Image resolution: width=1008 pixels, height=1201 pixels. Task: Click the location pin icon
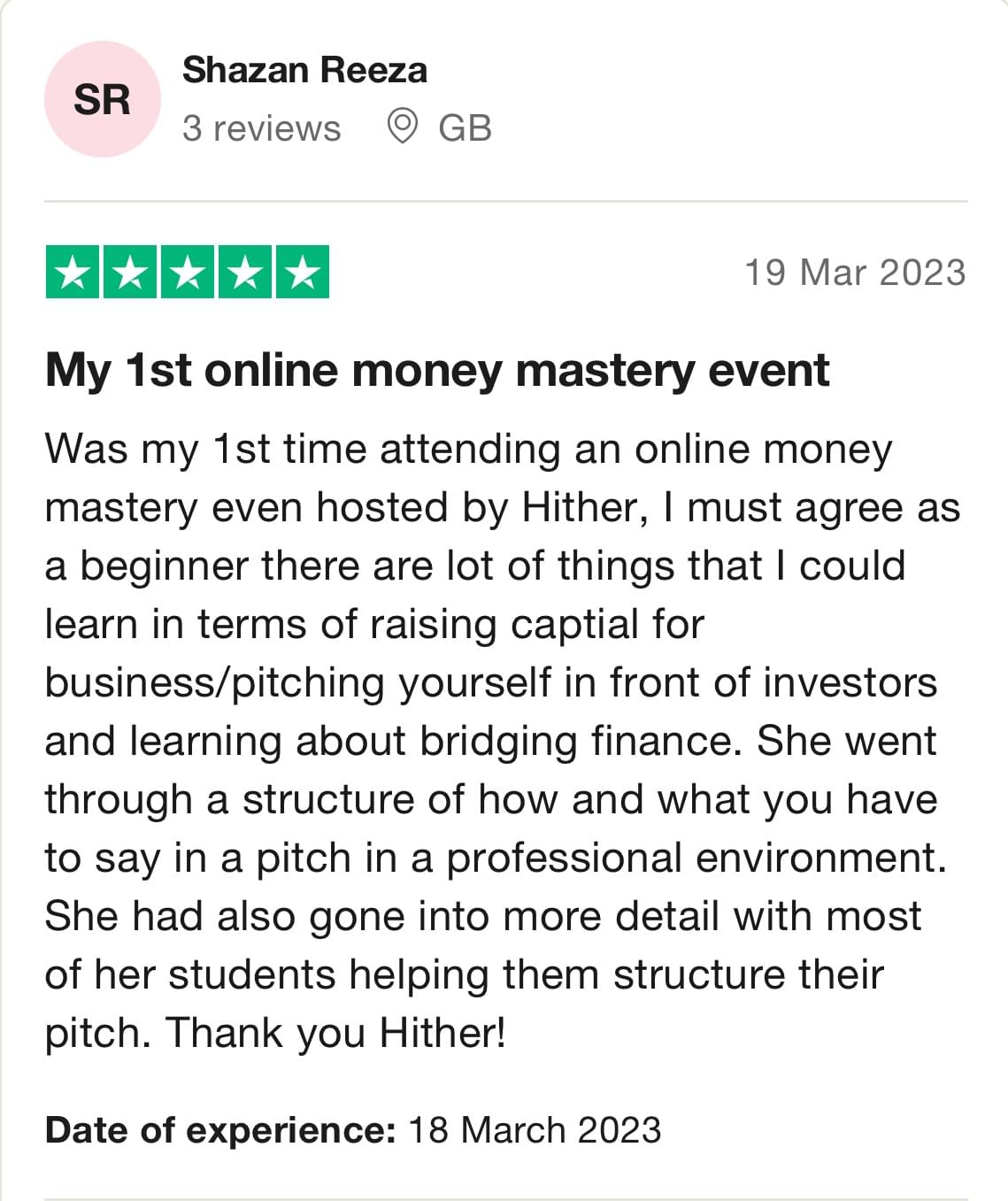(402, 127)
